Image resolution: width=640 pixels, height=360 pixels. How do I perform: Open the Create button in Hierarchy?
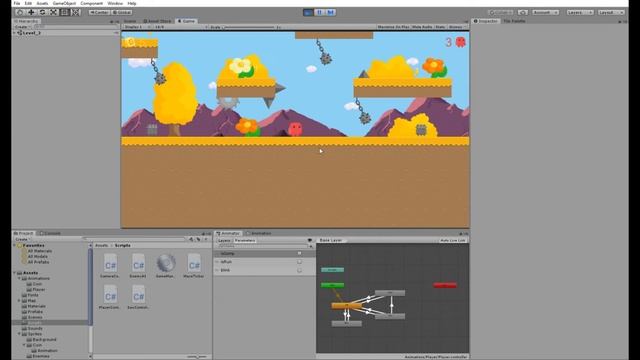[x=22, y=27]
